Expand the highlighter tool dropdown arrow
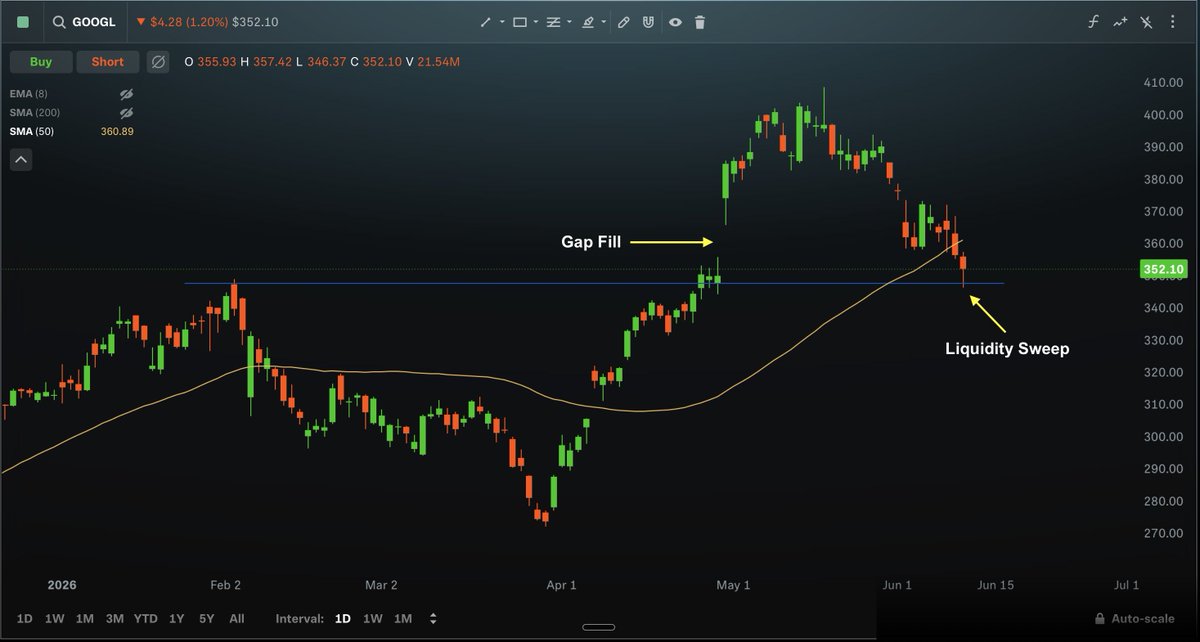 (x=604, y=22)
